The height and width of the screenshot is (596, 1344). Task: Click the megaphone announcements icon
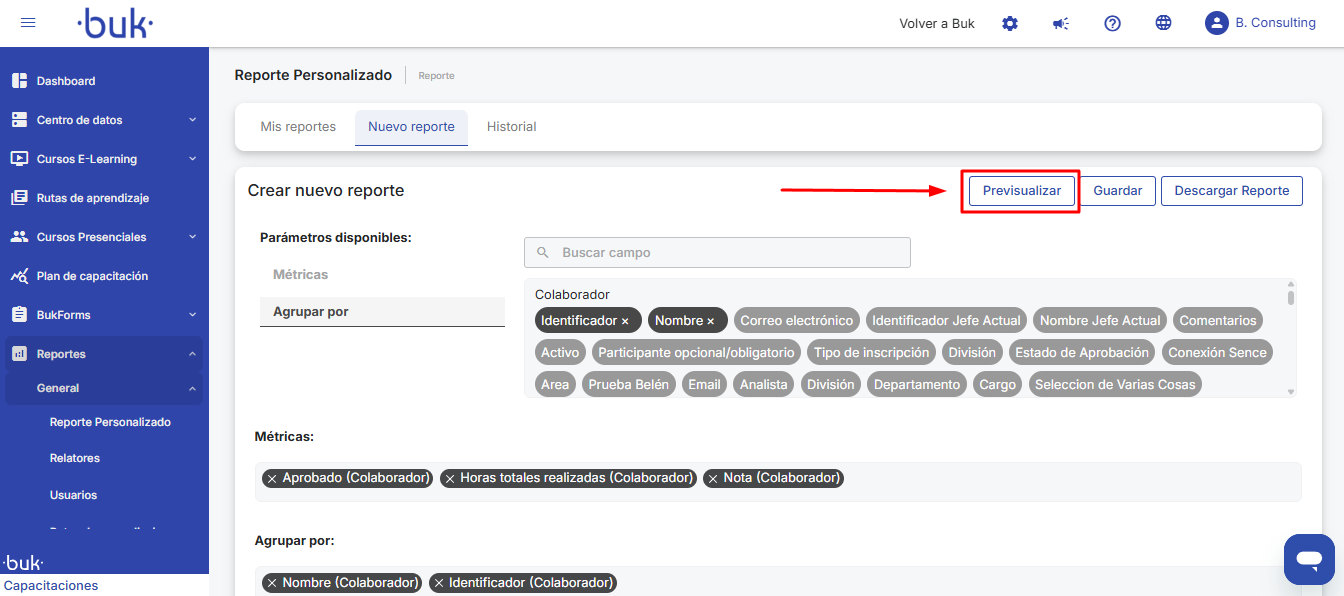(1061, 23)
